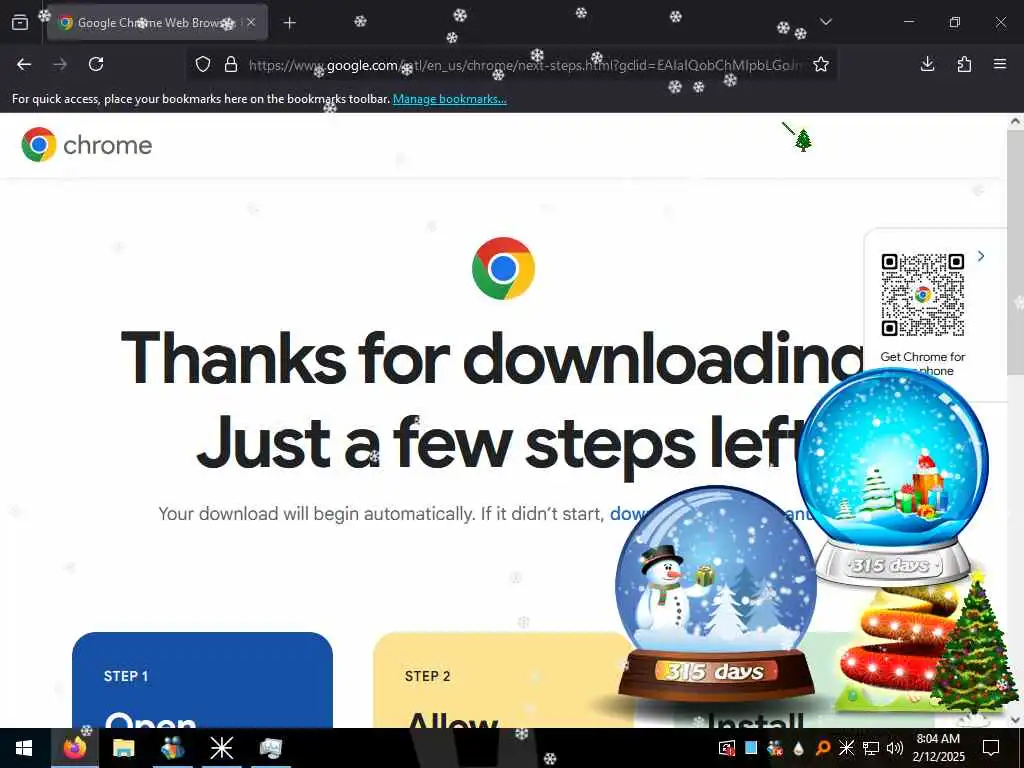Click the site security padlock icon
Viewport: 1024px width, 768px height.
coord(231,64)
